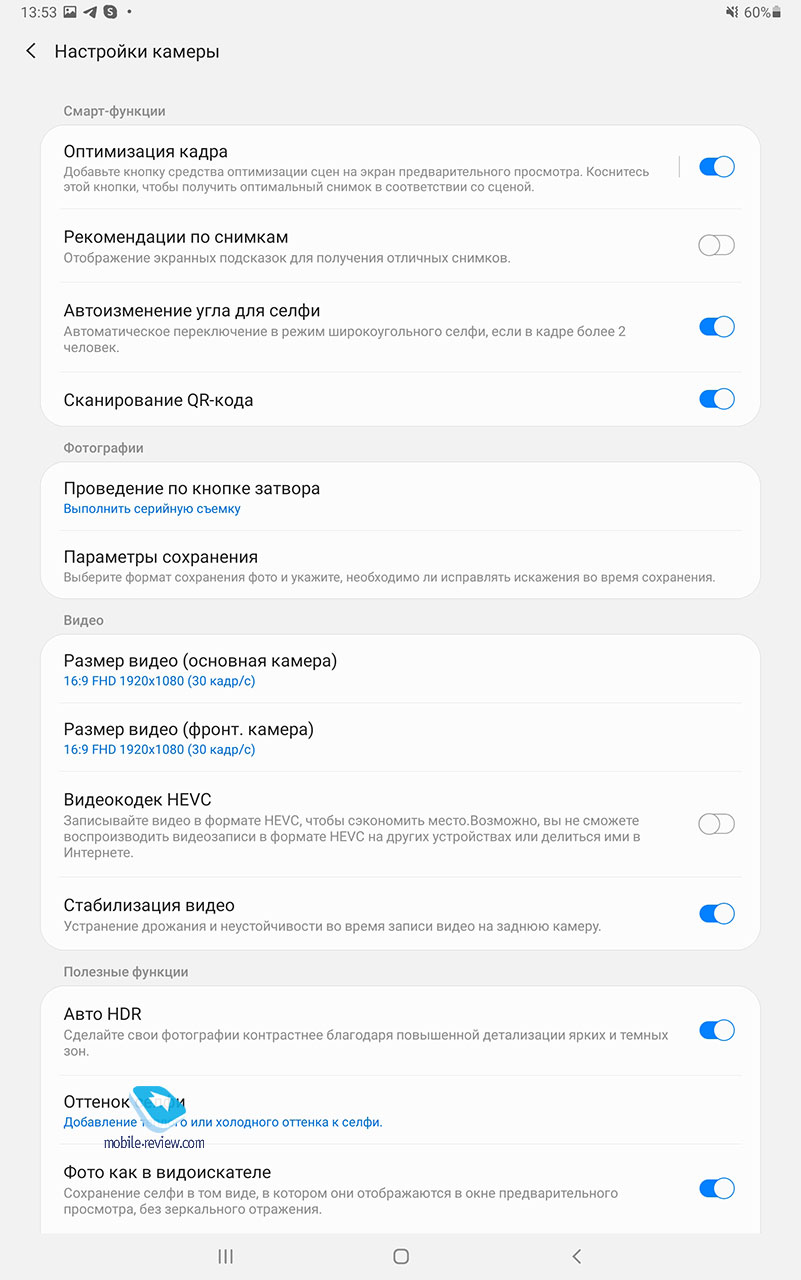The height and width of the screenshot is (1280, 801).
Task: Open the Сканирование QR-кода item label
Action: click(158, 400)
